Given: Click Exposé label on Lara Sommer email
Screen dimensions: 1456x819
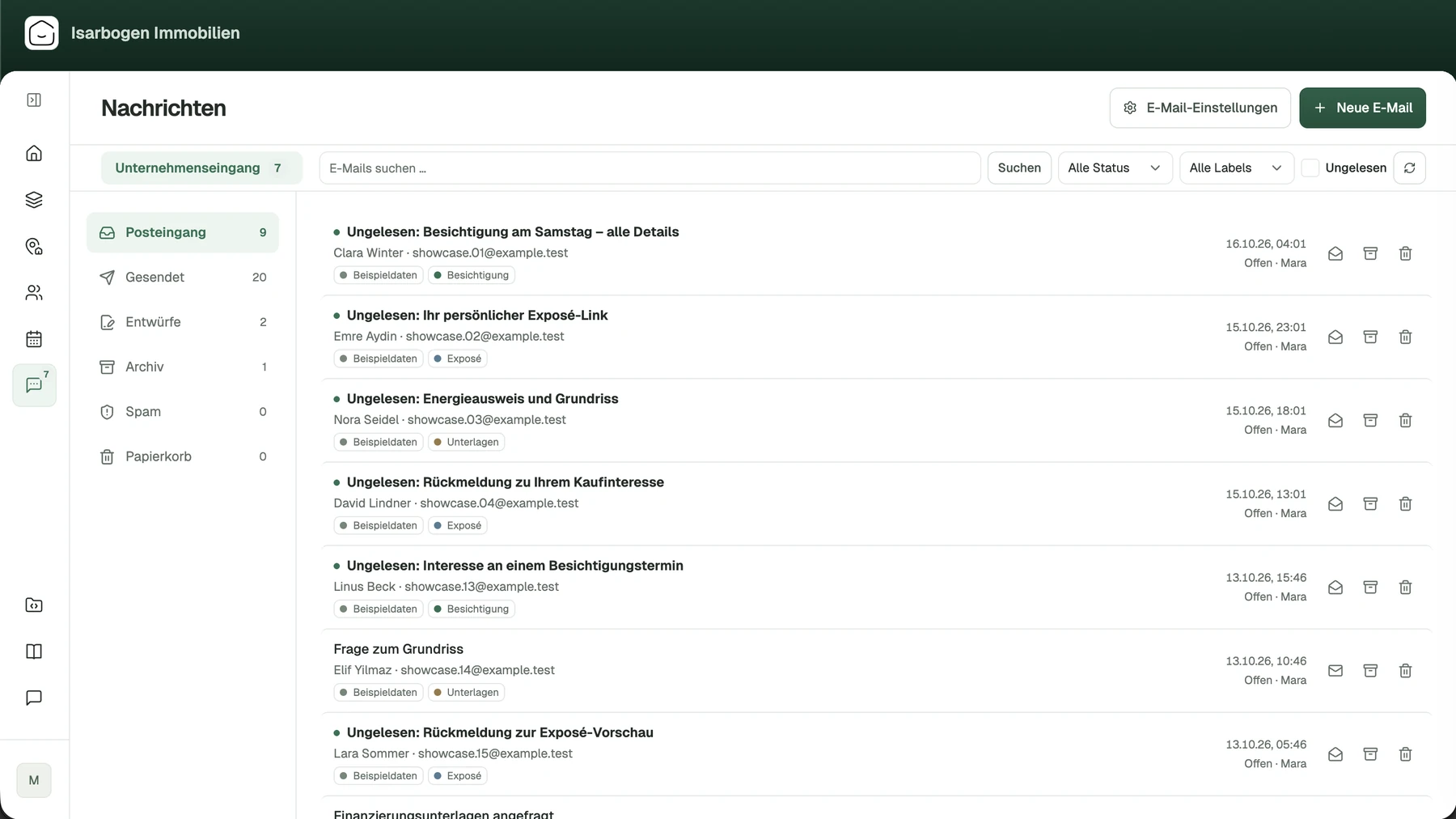Looking at the screenshot, I should point(457,775).
